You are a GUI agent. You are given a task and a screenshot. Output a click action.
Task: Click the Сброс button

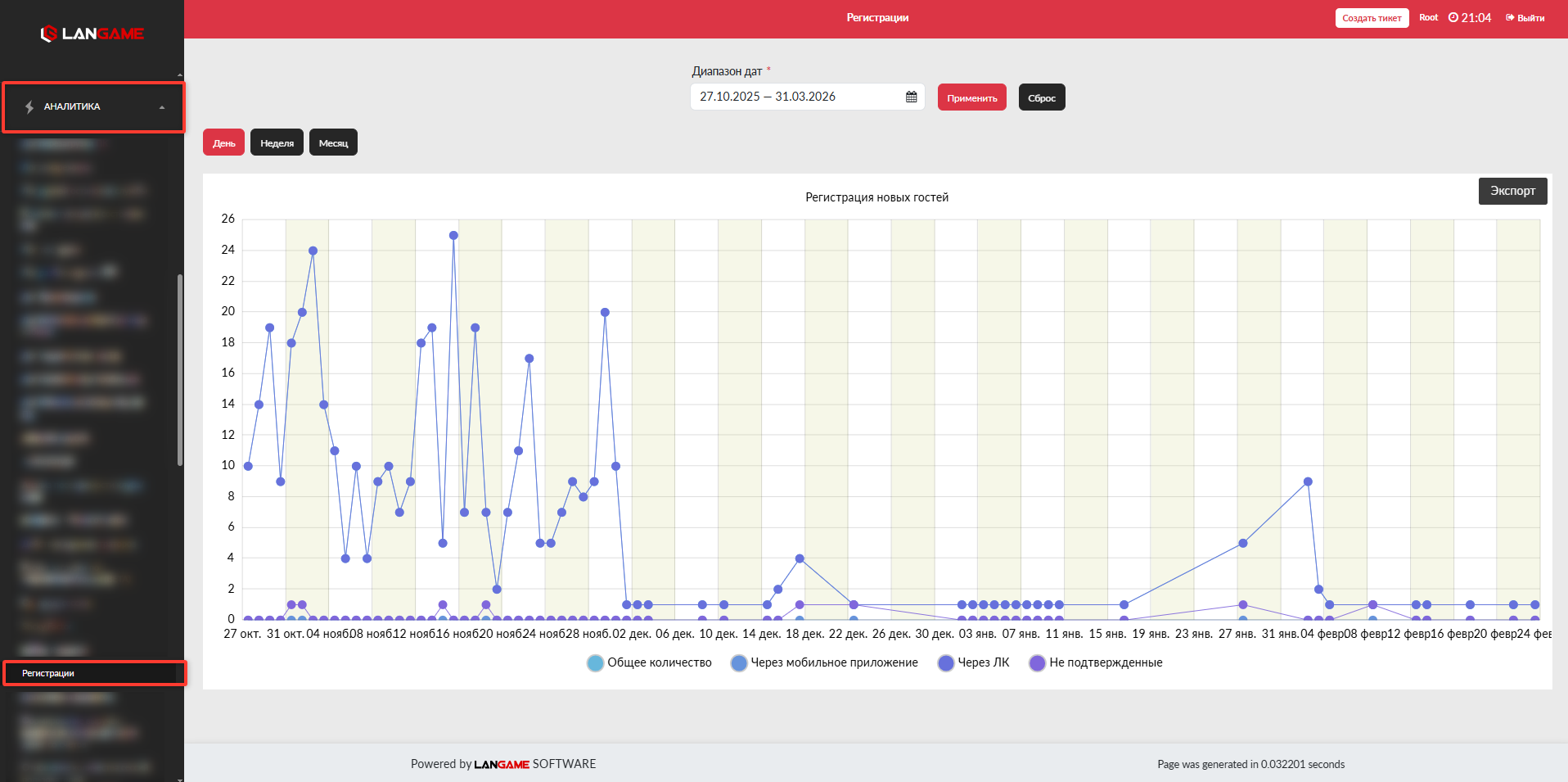click(x=1042, y=97)
